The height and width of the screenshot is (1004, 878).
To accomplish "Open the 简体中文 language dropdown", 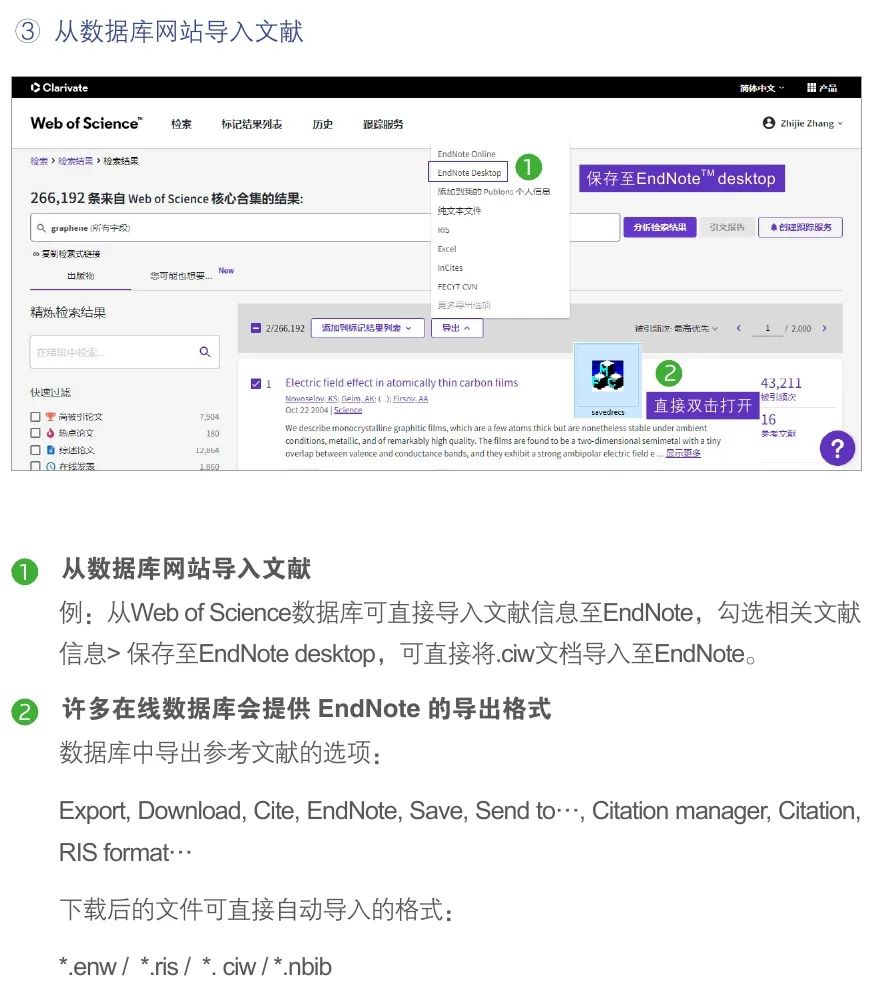I will (761, 88).
